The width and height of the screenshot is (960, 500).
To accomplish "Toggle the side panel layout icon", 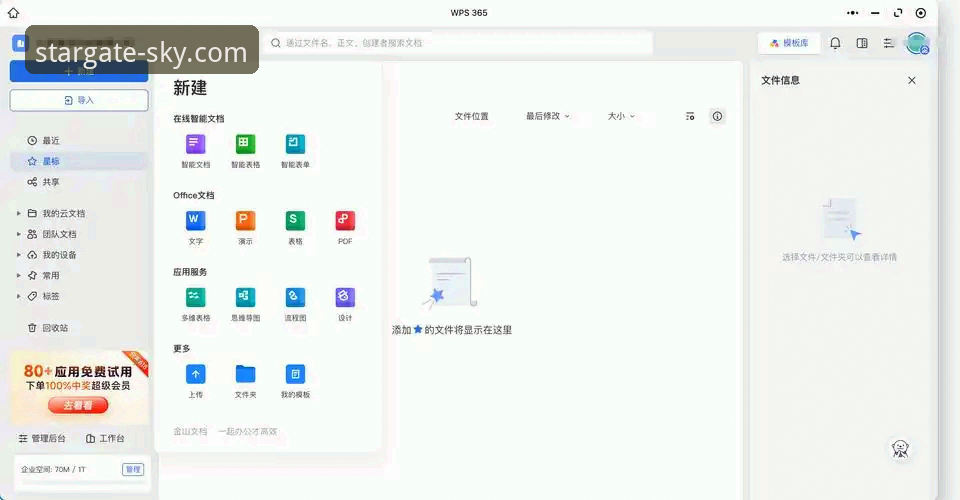I will (862, 43).
